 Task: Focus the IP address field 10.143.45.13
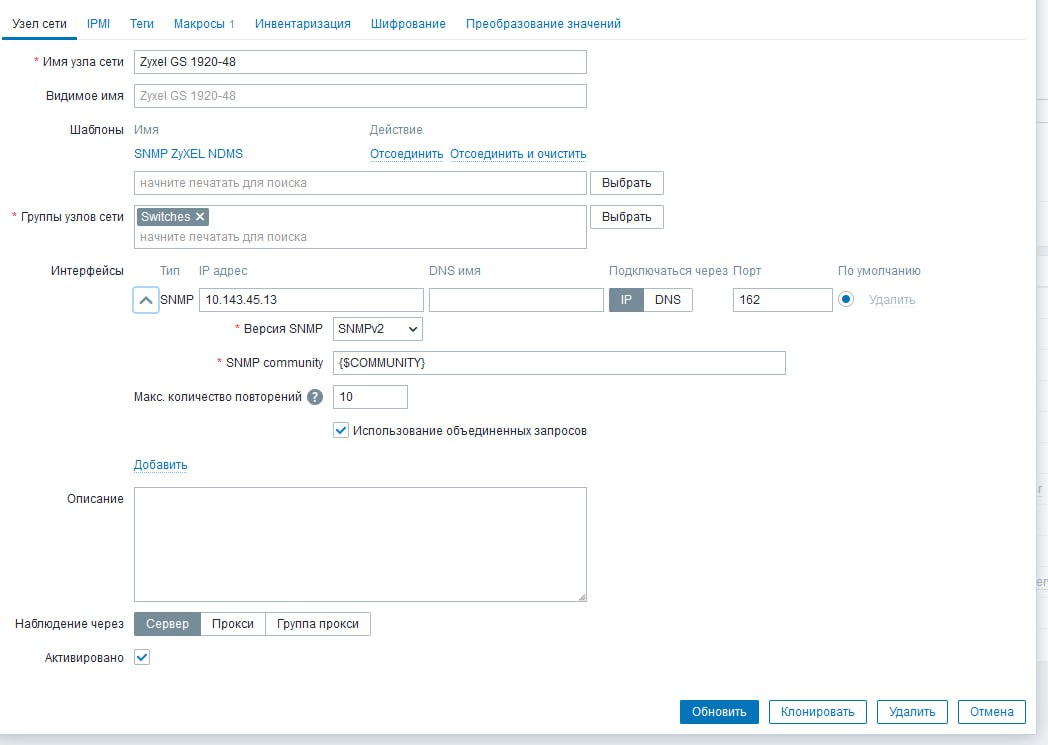311,300
